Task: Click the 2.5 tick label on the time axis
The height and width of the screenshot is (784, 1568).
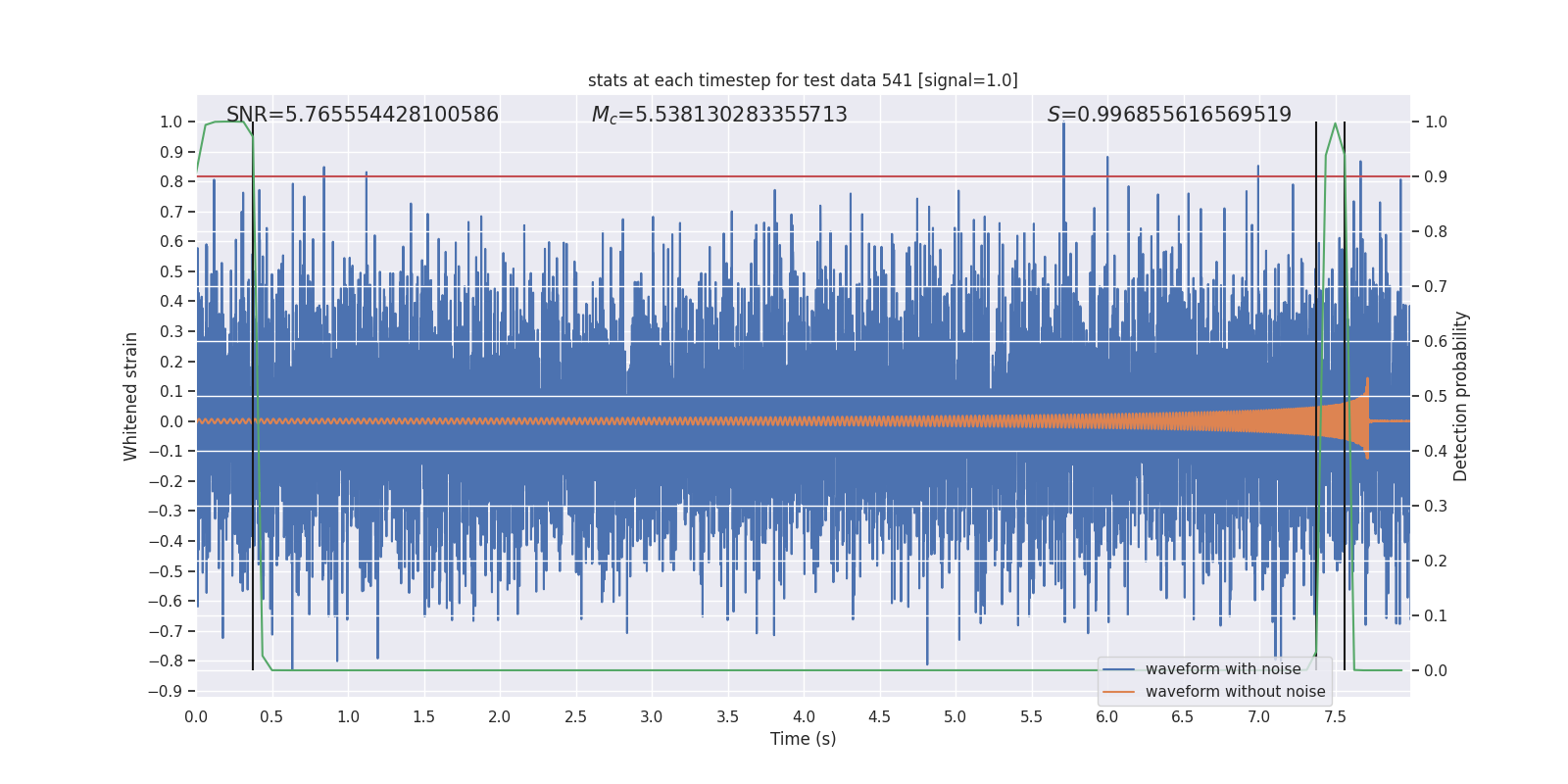Action: [x=575, y=716]
